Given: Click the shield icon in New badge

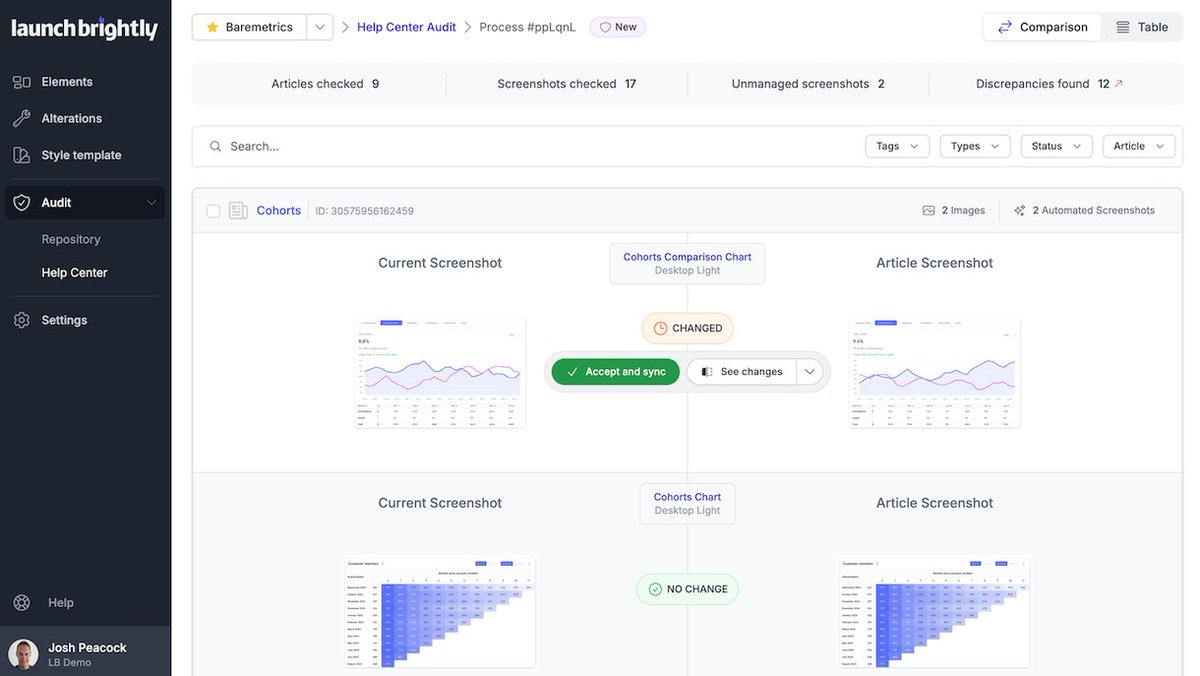Looking at the screenshot, I should 604,27.
